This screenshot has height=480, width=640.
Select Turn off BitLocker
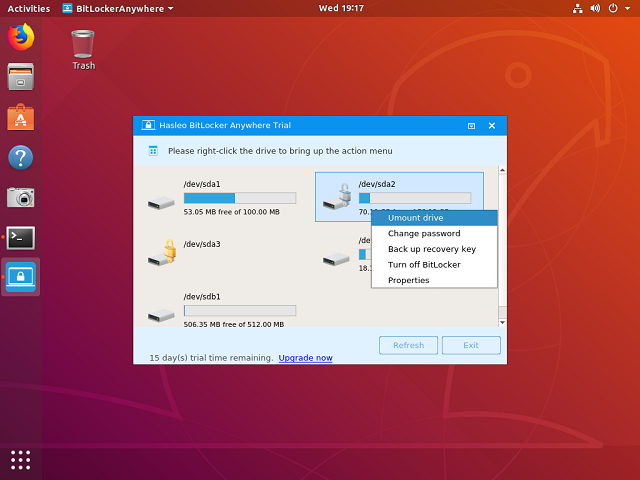point(434,264)
